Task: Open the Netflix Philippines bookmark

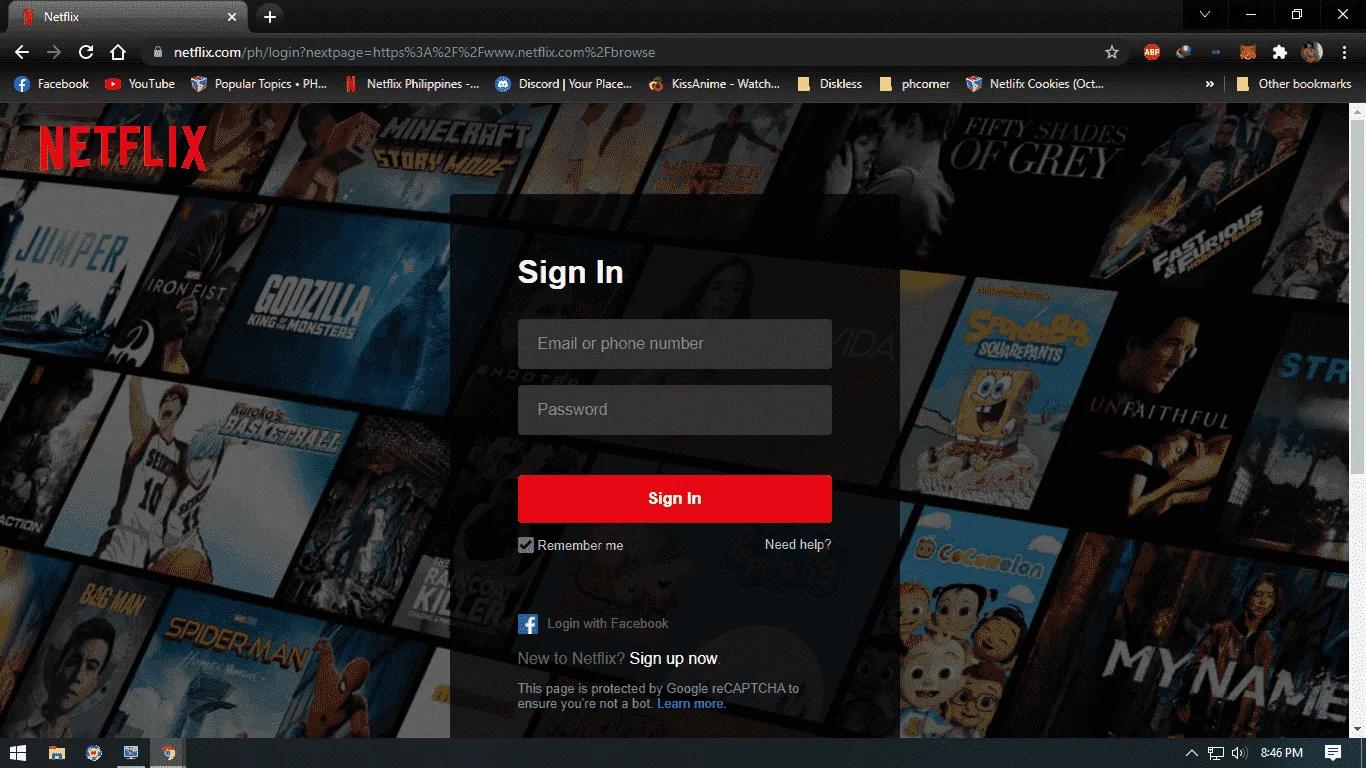Action: (x=412, y=84)
